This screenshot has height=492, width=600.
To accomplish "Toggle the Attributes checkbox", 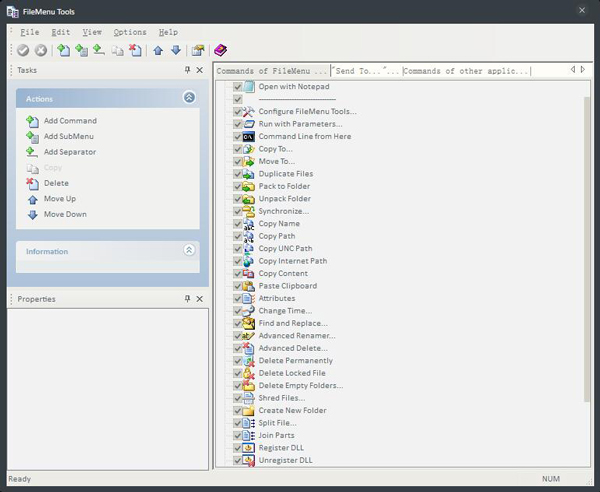I will click(x=238, y=298).
